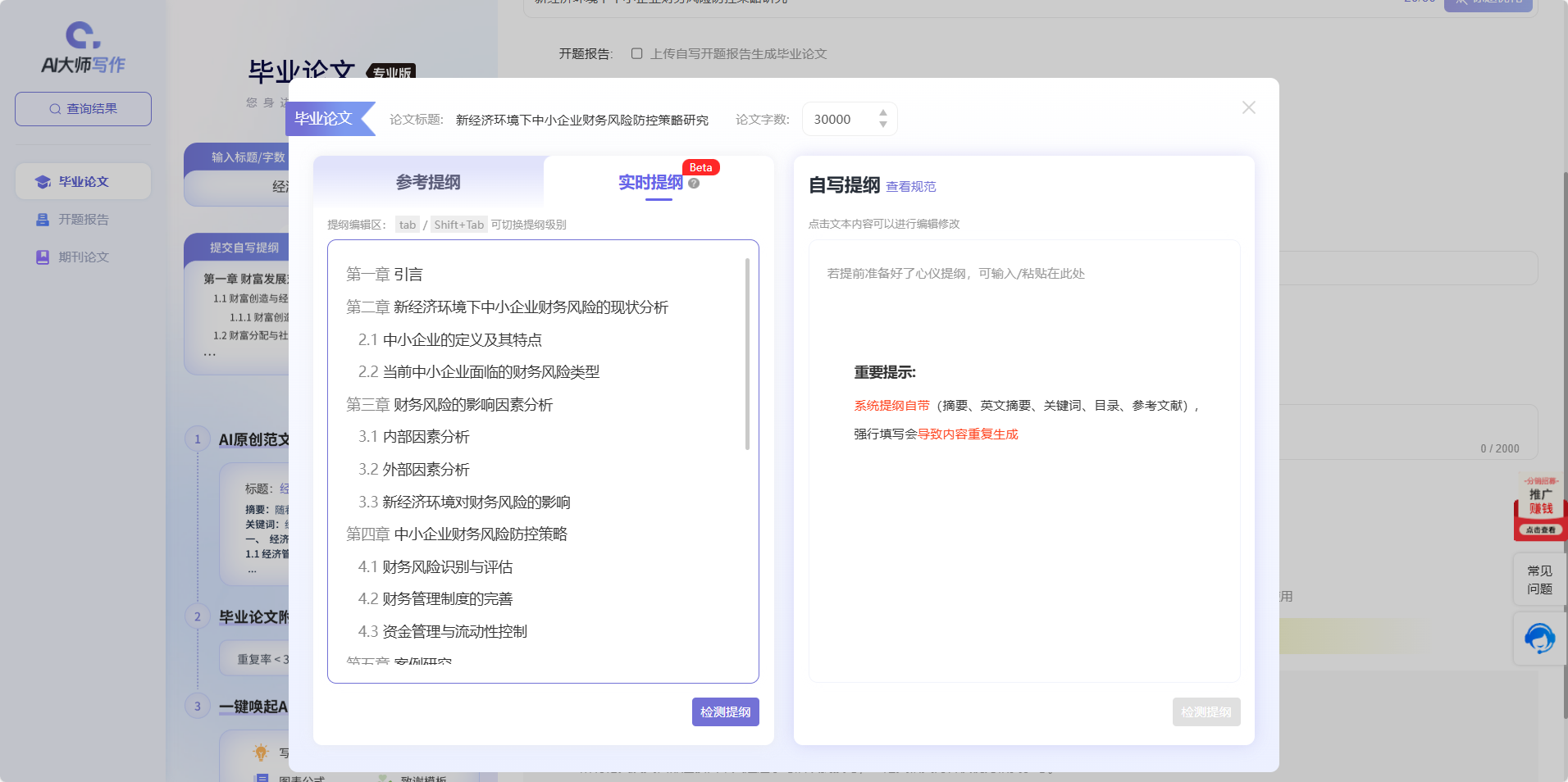Screen dimensions: 1568x782
Task: Open the 常见问题 panel on the right edge
Action: point(1539,580)
